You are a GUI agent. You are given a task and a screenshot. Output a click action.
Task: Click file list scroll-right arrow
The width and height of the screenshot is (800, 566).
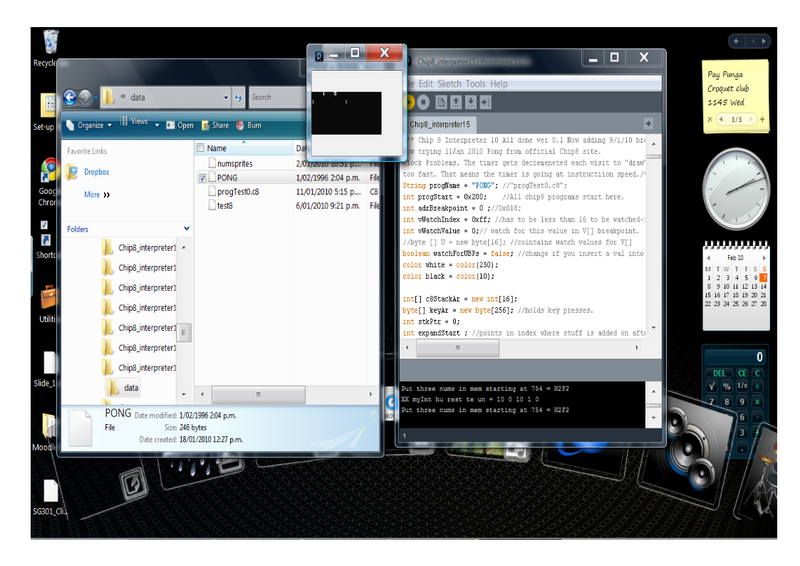pyautogui.click(x=370, y=394)
